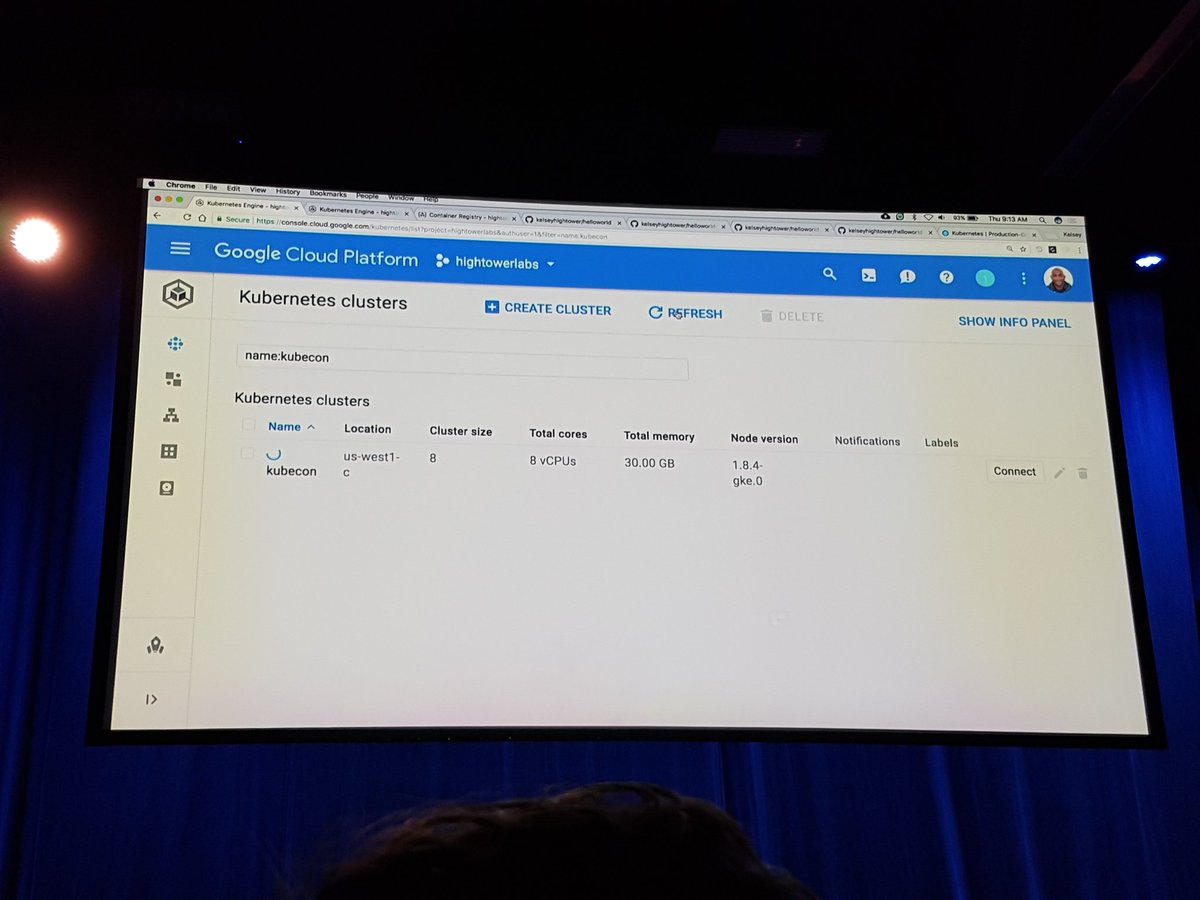Click the 30.00 GB memory cell
1200x900 pixels.
[x=649, y=463]
